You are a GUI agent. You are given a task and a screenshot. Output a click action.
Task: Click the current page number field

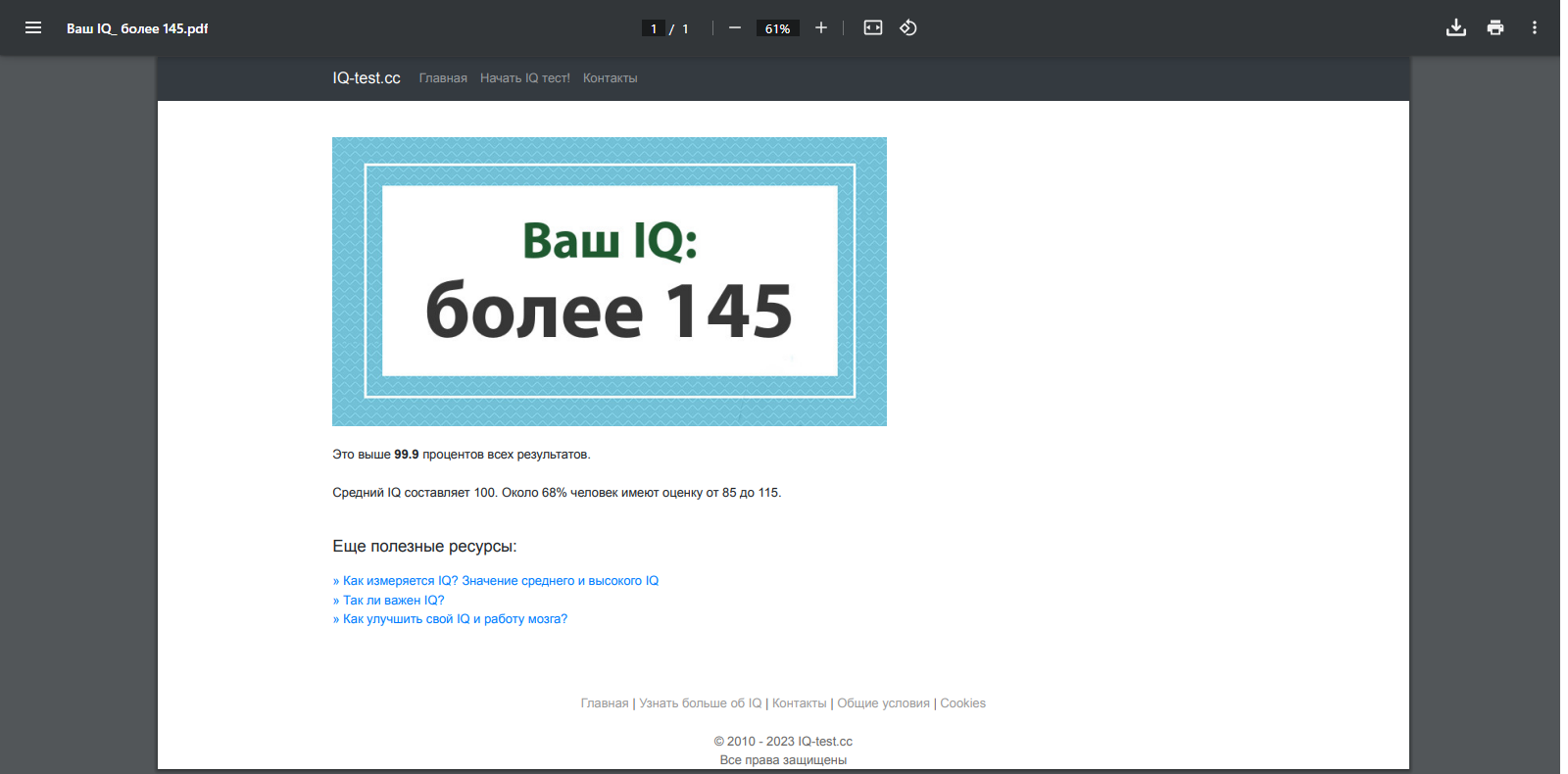click(654, 28)
